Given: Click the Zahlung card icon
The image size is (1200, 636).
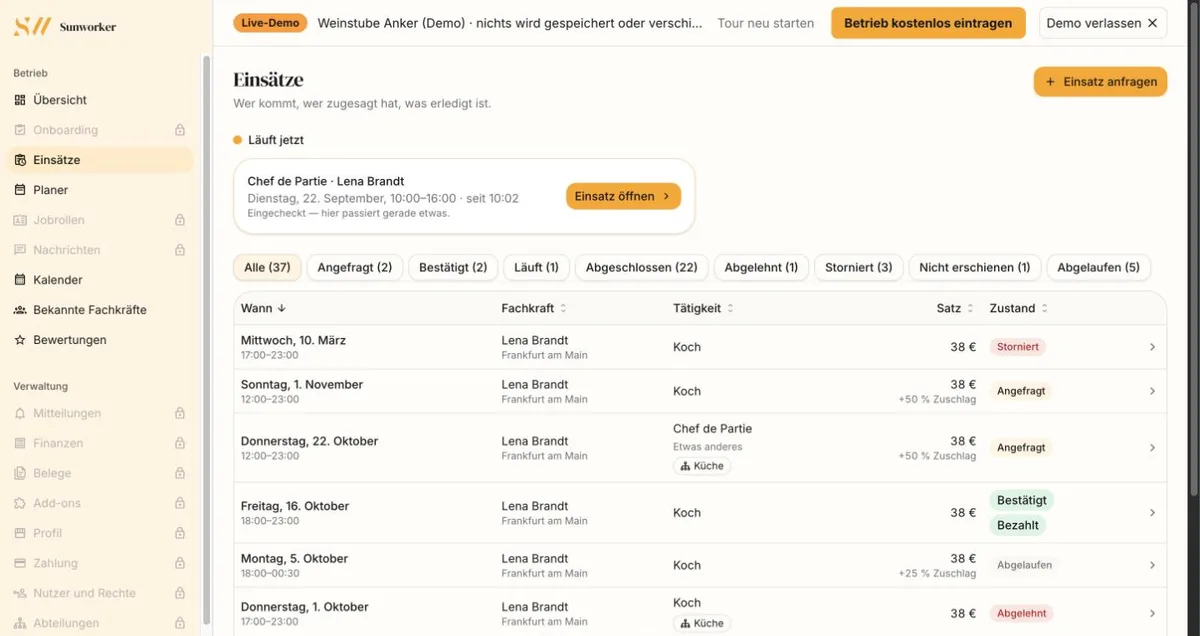Looking at the screenshot, I should tap(20, 563).
